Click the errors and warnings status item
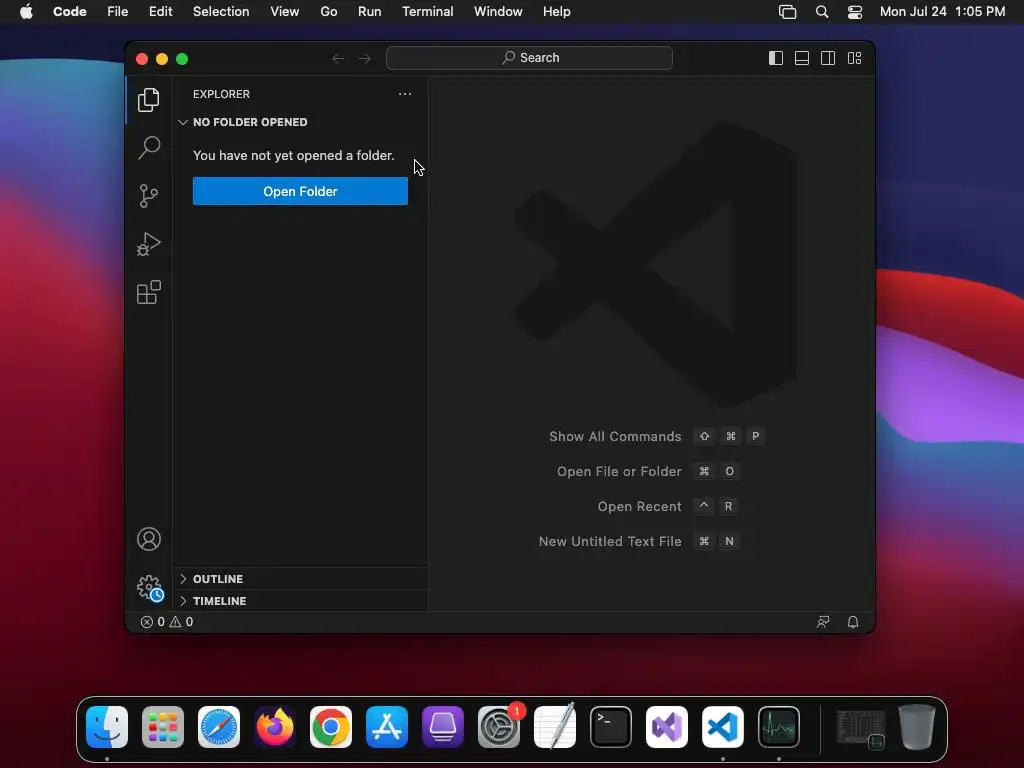The width and height of the screenshot is (1024, 768). [x=167, y=622]
